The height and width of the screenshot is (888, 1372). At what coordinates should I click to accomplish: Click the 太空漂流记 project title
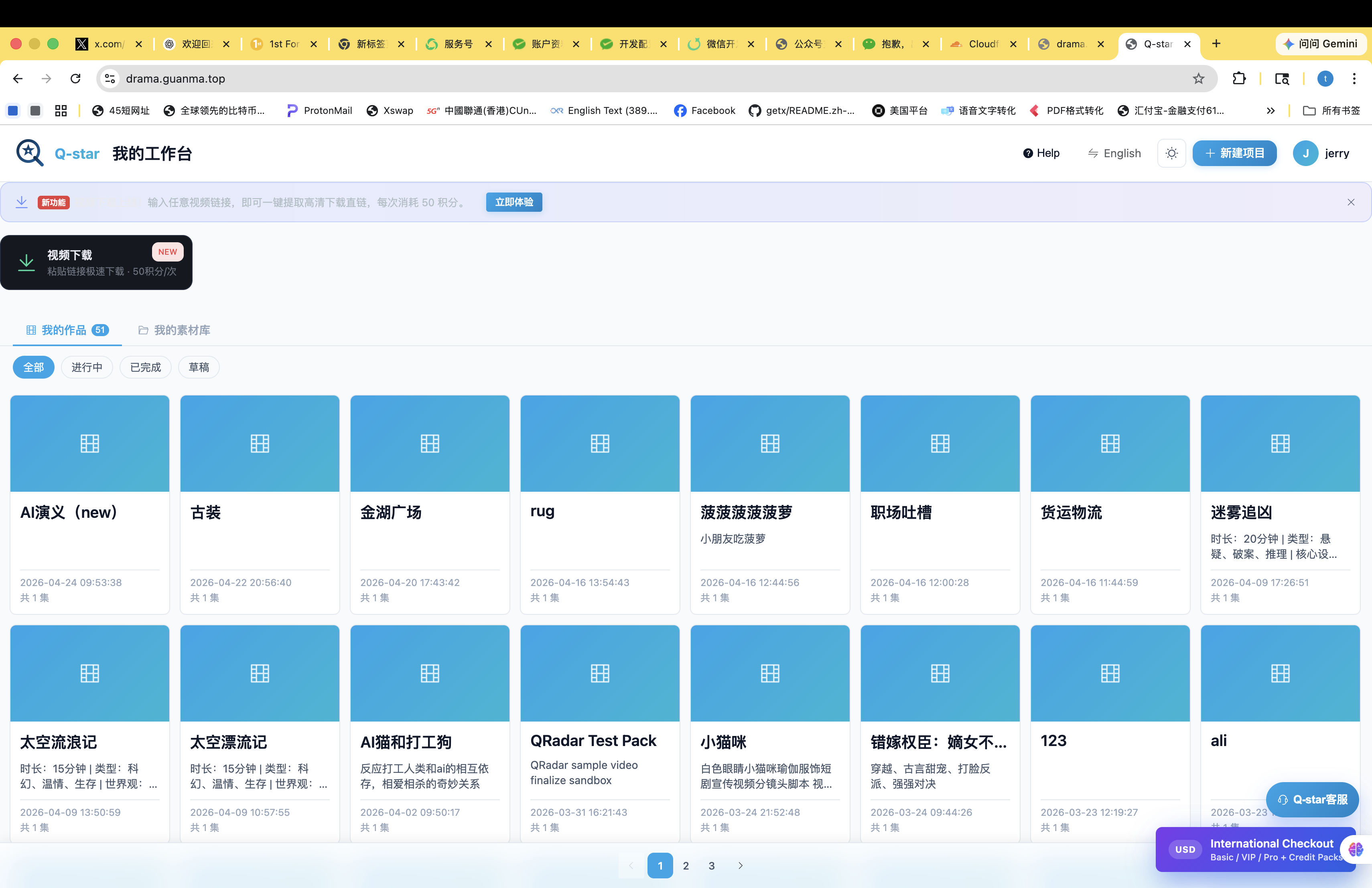pyautogui.click(x=229, y=742)
